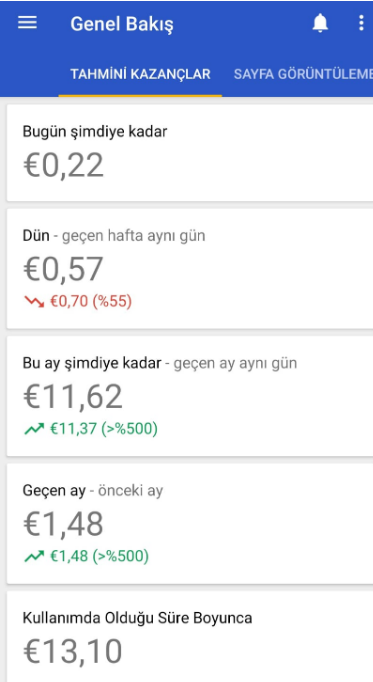The height and width of the screenshot is (682, 373).
Task: Open the hamburger navigation menu
Action: click(x=27, y=23)
